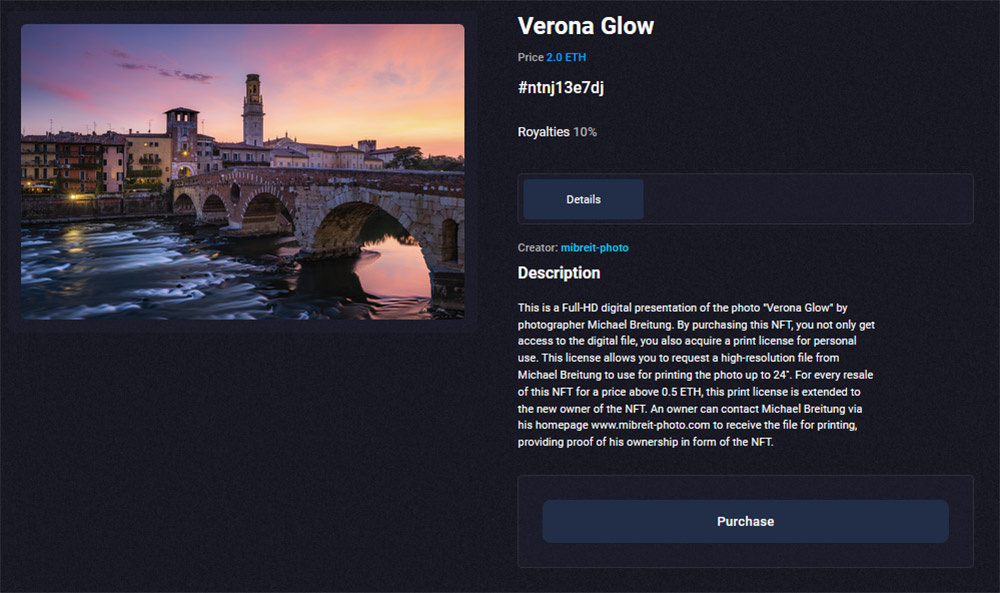Click the Purchase button
Viewport: 1000px width, 593px height.
(745, 521)
